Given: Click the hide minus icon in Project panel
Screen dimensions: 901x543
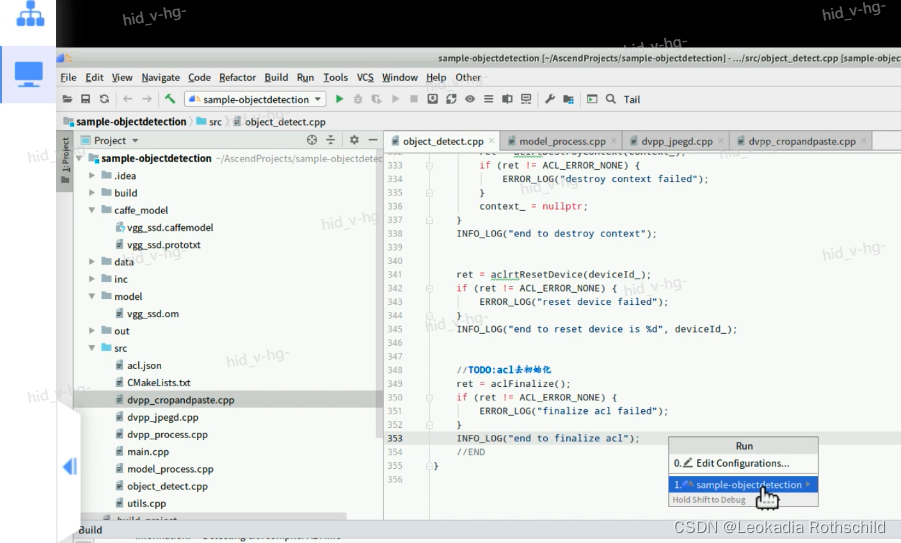Looking at the screenshot, I should 373,140.
